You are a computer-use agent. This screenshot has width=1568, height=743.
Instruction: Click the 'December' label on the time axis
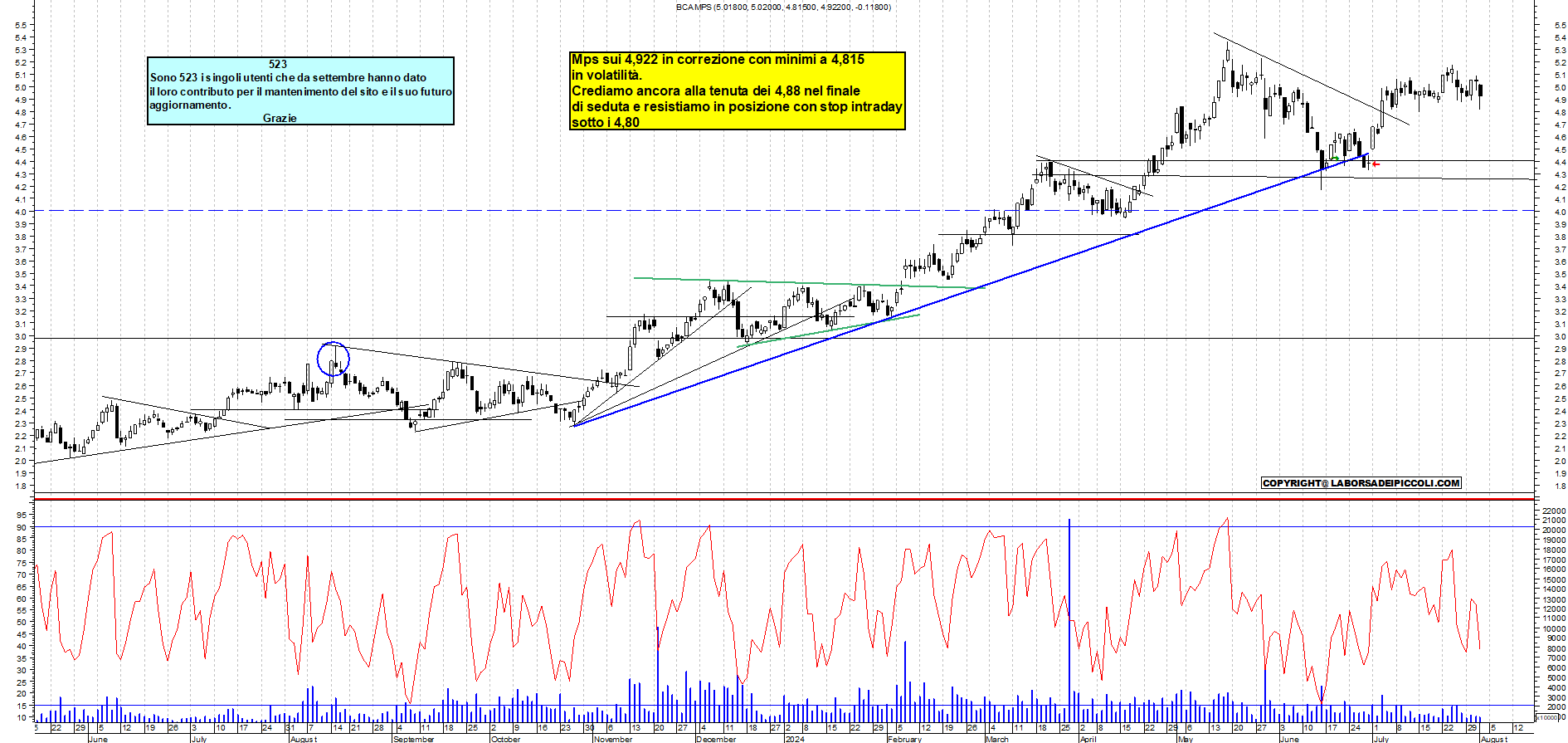click(716, 739)
